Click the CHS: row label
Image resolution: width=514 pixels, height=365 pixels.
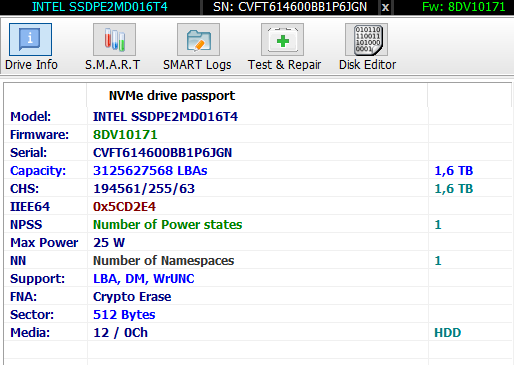pyautogui.click(x=24, y=189)
